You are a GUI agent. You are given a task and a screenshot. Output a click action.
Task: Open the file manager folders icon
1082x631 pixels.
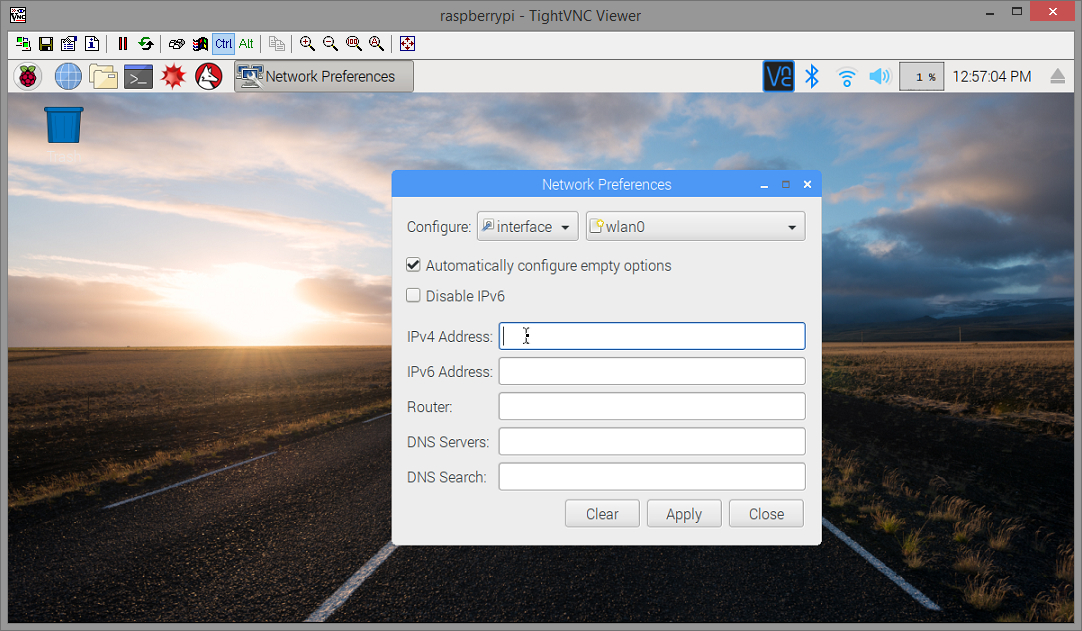pyautogui.click(x=104, y=76)
